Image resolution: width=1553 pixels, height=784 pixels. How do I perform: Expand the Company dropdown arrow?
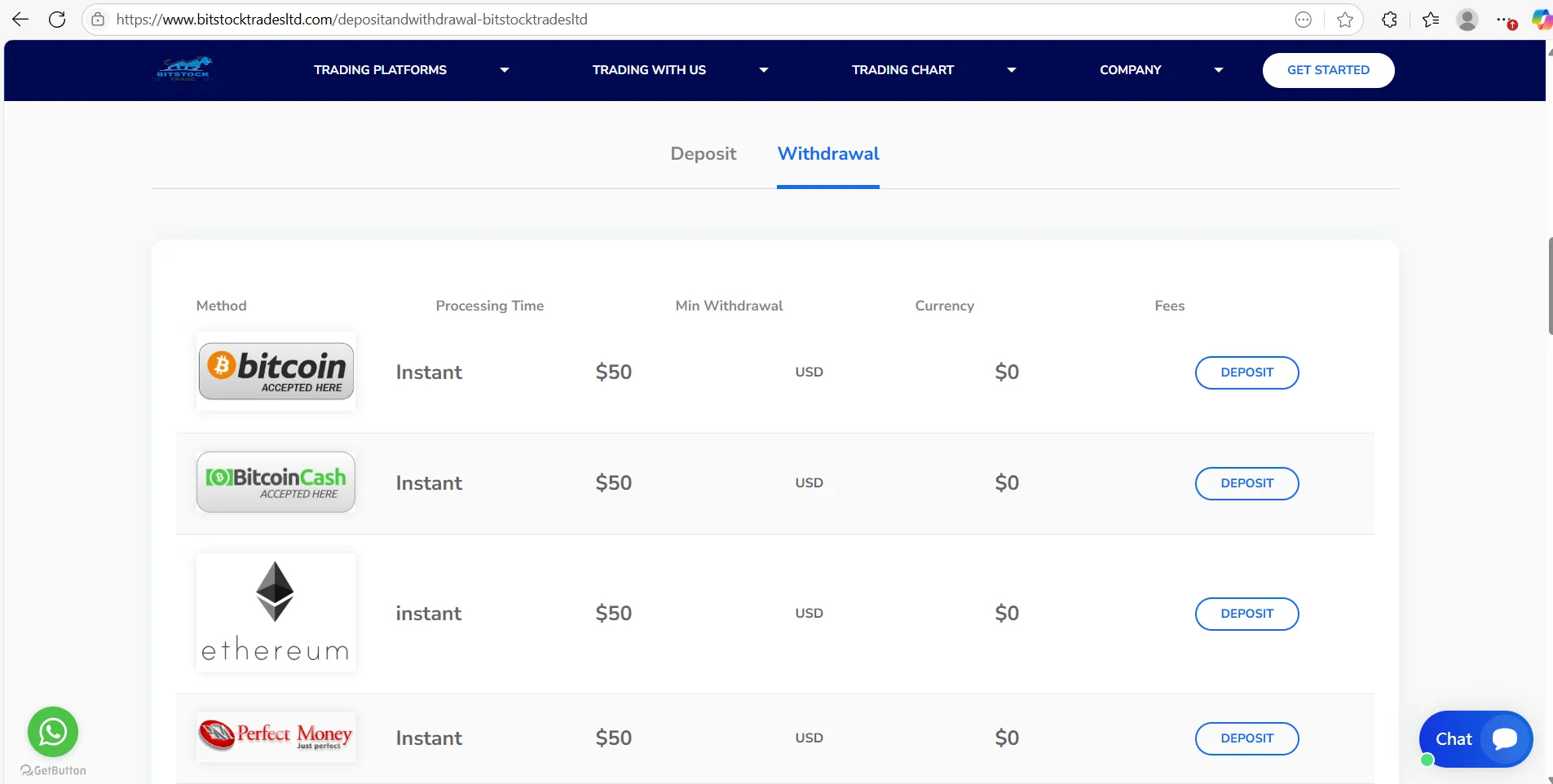[1219, 70]
